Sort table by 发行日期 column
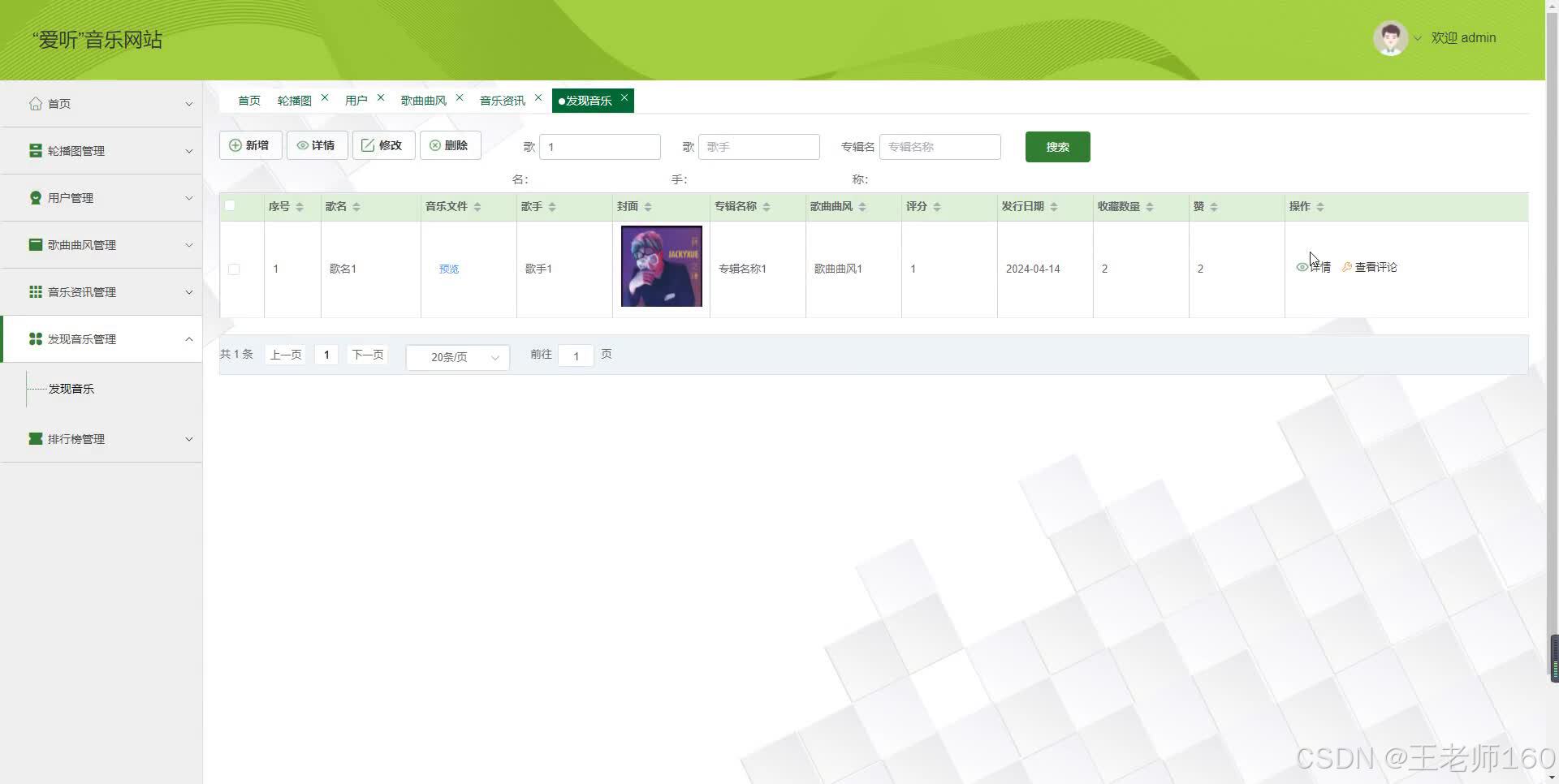The width and height of the screenshot is (1559, 784). point(1054,207)
